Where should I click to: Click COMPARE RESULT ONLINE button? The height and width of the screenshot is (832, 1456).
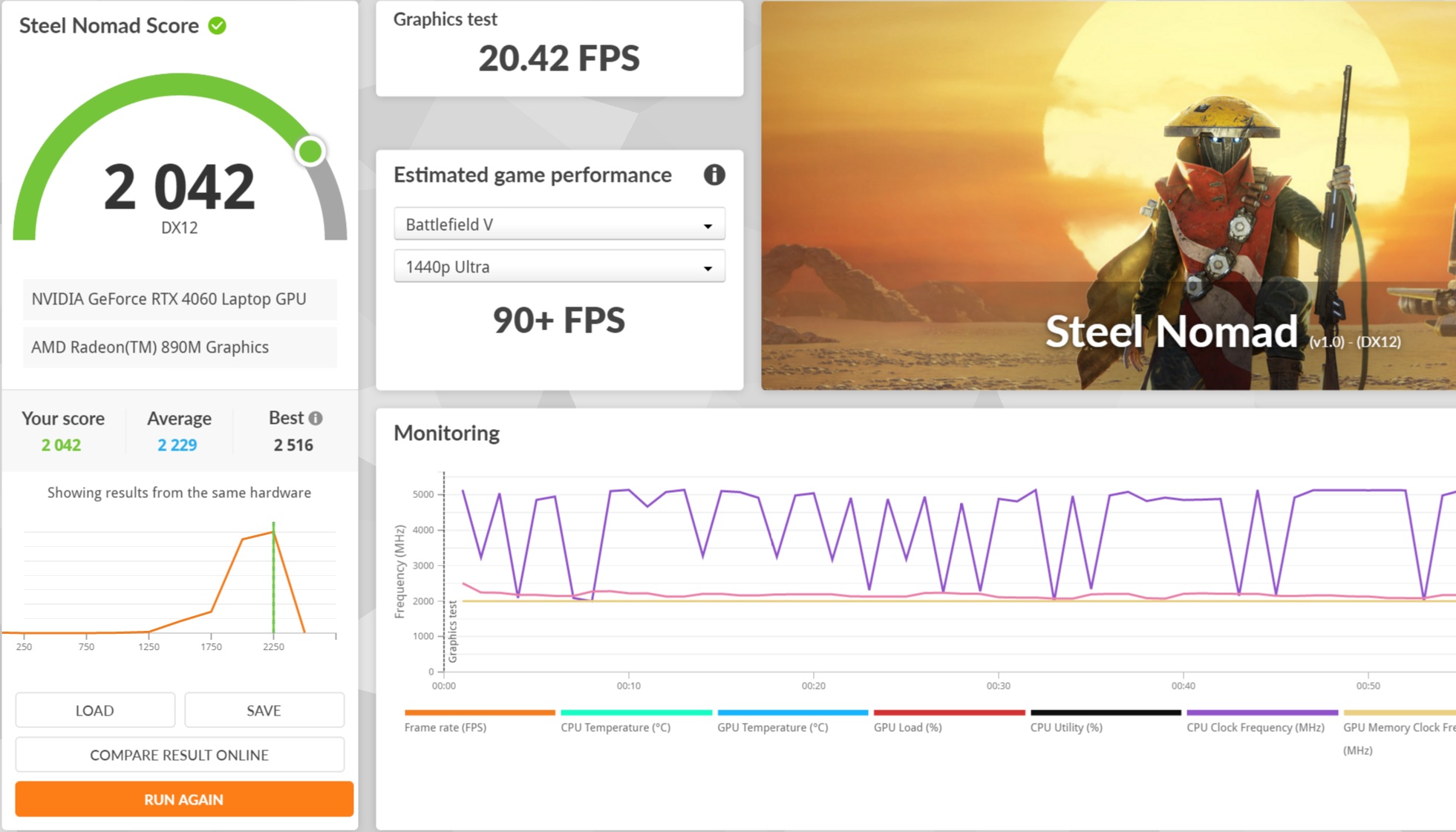[180, 755]
